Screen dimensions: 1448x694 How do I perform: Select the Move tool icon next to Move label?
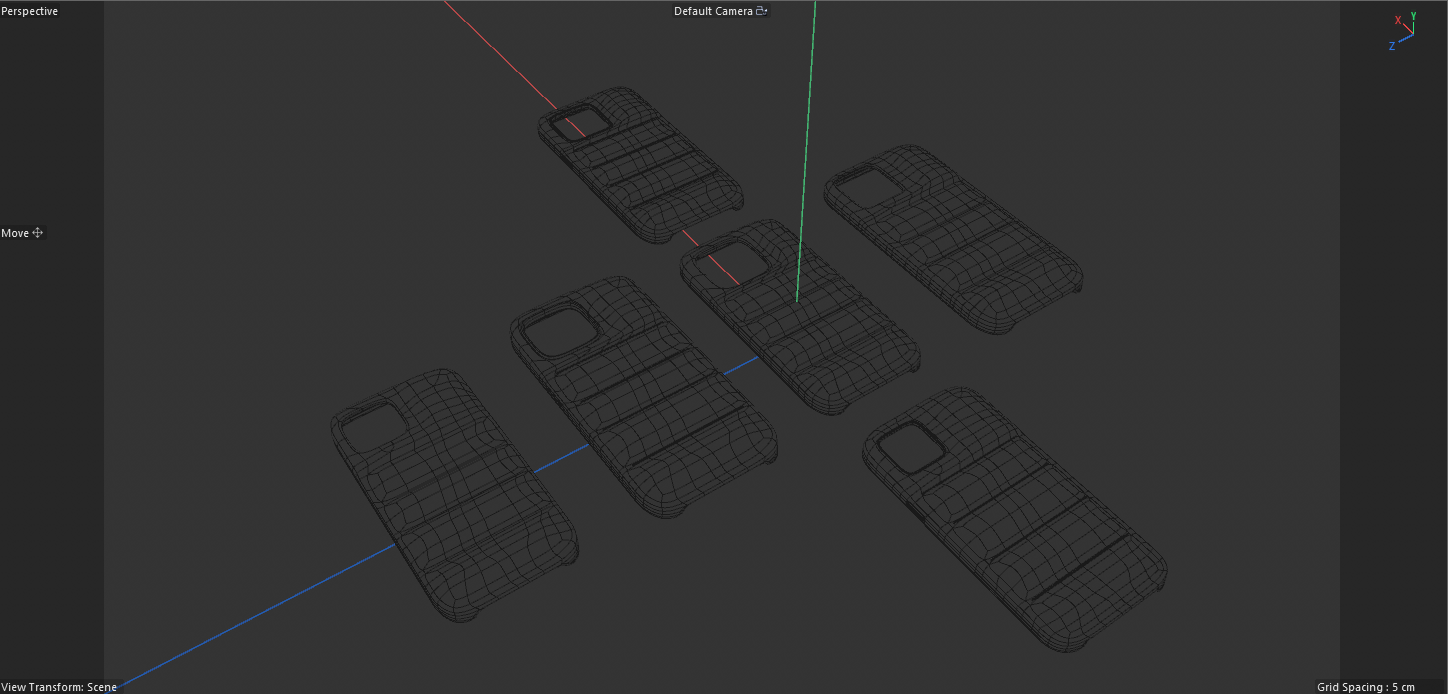(x=37, y=233)
